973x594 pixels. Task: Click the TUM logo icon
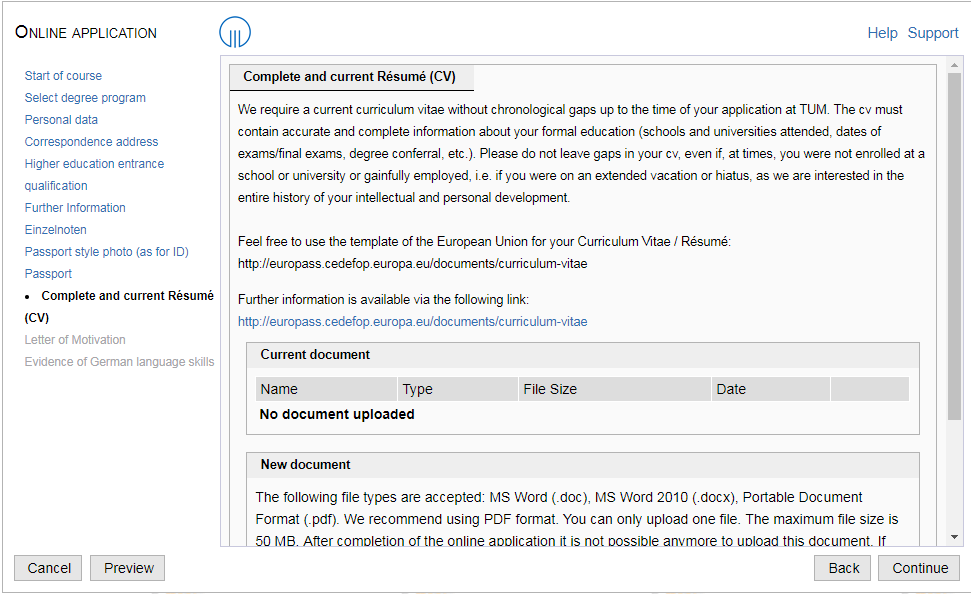point(235,32)
